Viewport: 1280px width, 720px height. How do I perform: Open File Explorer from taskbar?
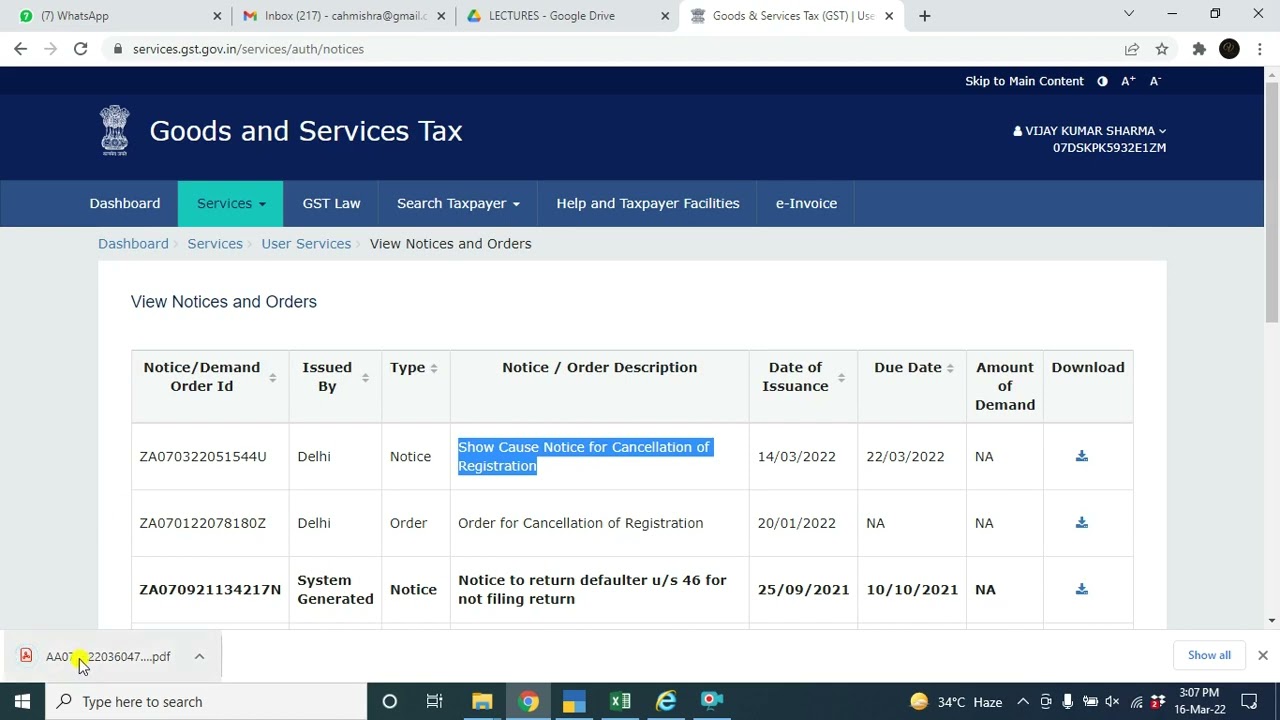click(482, 702)
